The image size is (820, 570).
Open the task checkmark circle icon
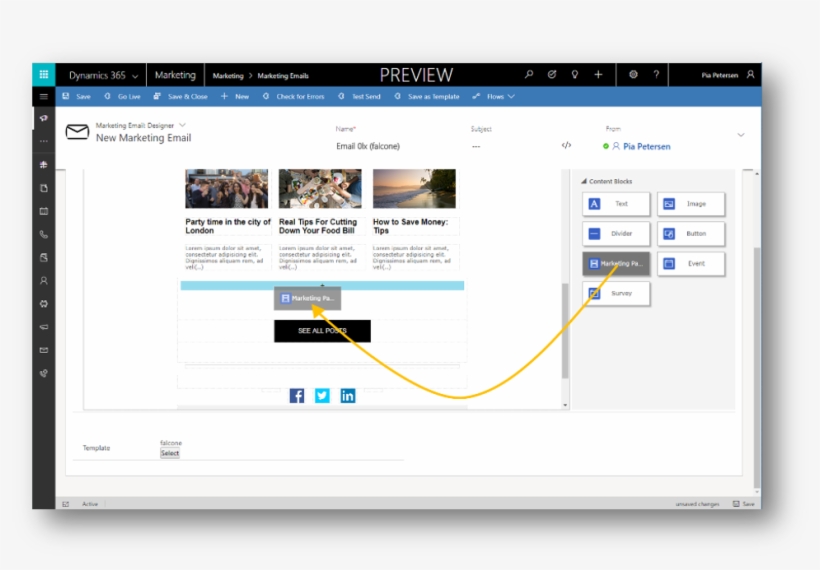[552, 75]
